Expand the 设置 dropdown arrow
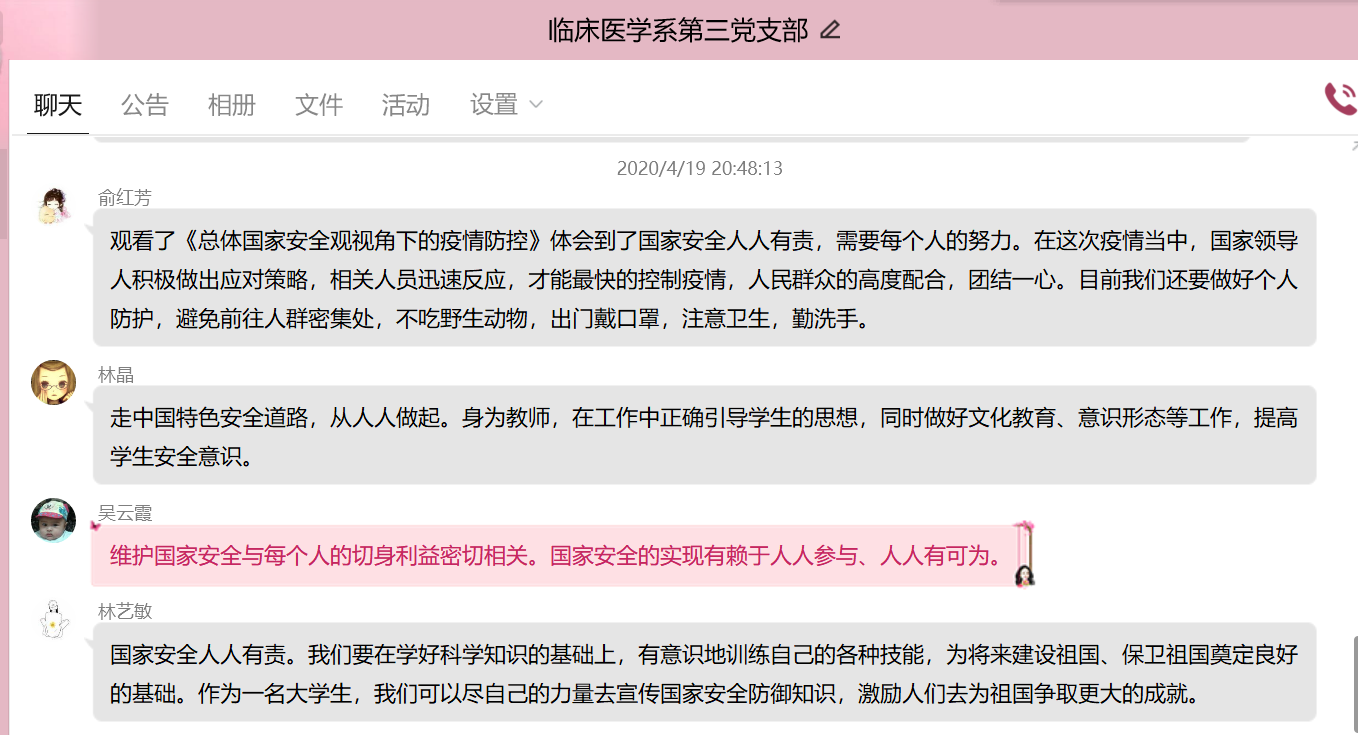Screen dimensions: 1358x735 [535, 104]
